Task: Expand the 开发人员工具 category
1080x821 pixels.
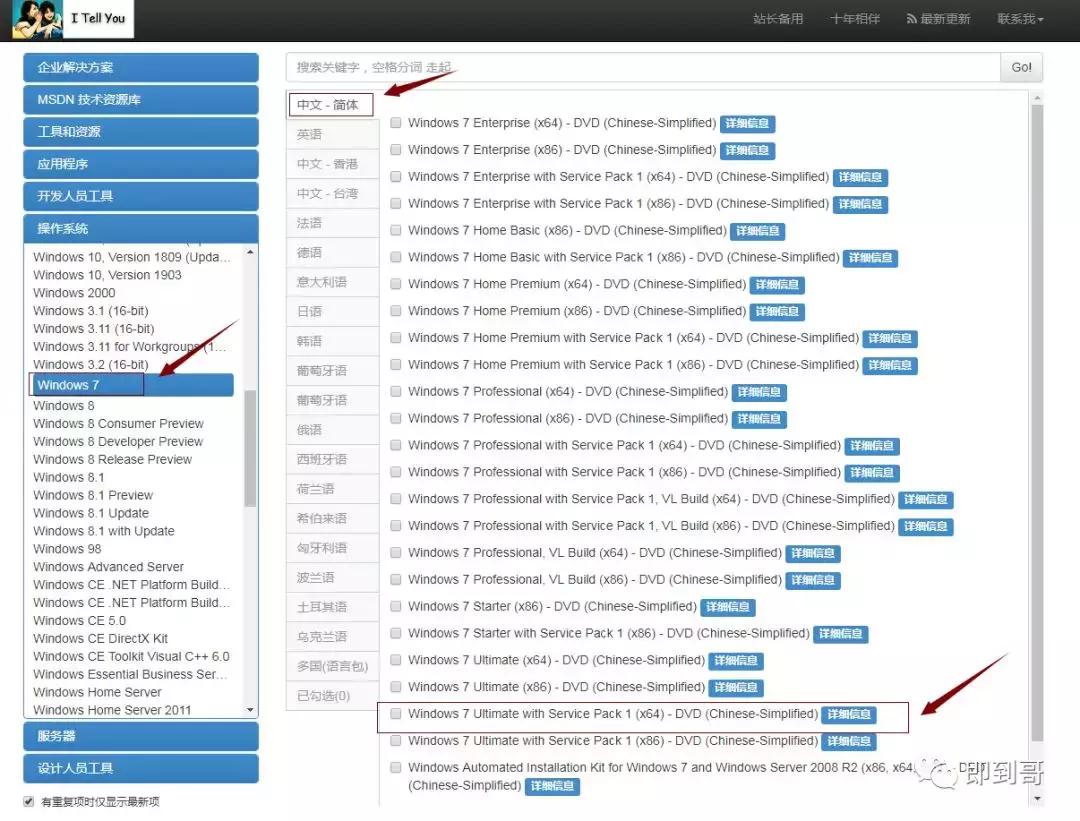Action: [x=141, y=196]
